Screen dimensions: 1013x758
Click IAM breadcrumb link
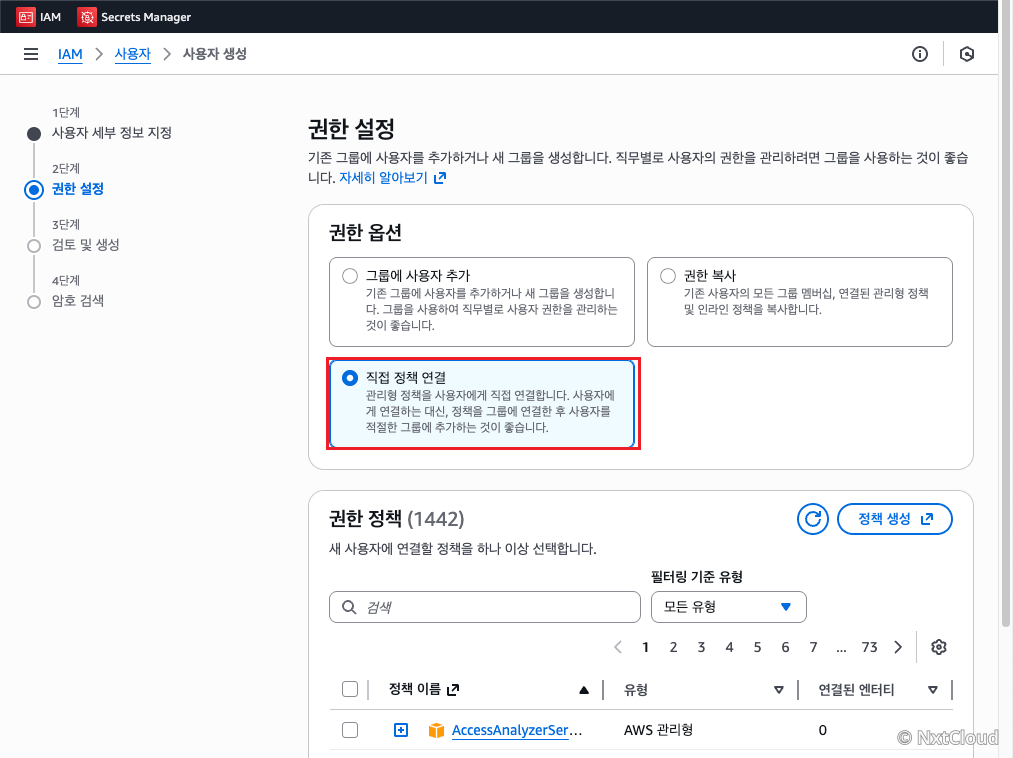pos(70,54)
